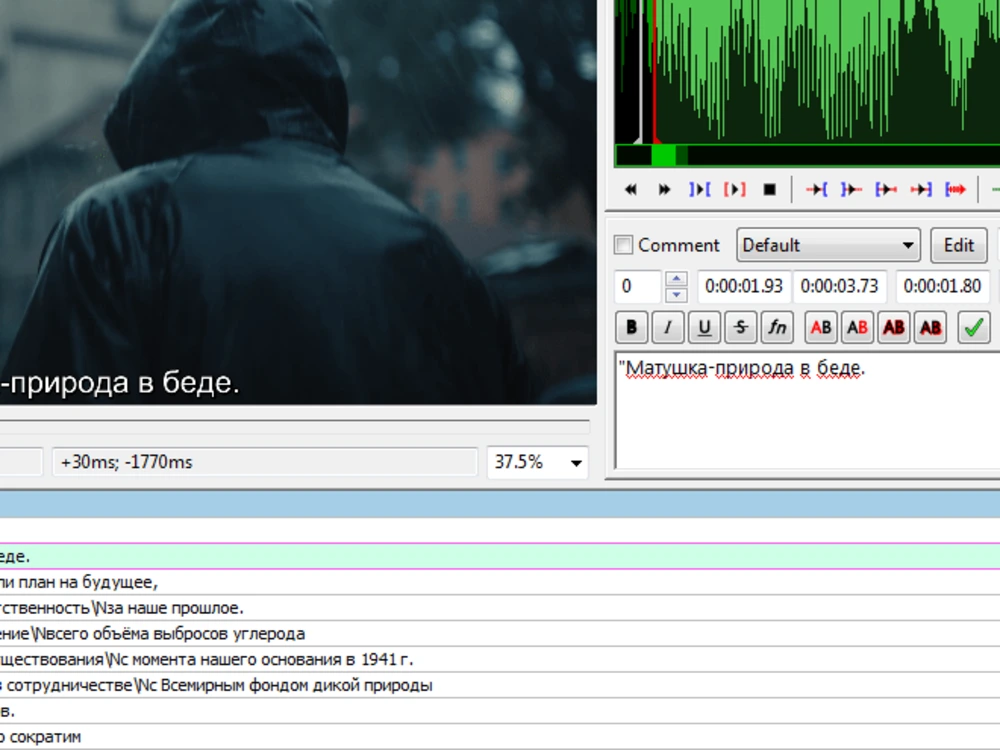Play audio selection with blue brackets
This screenshot has width=1000, height=750.
pos(699,189)
